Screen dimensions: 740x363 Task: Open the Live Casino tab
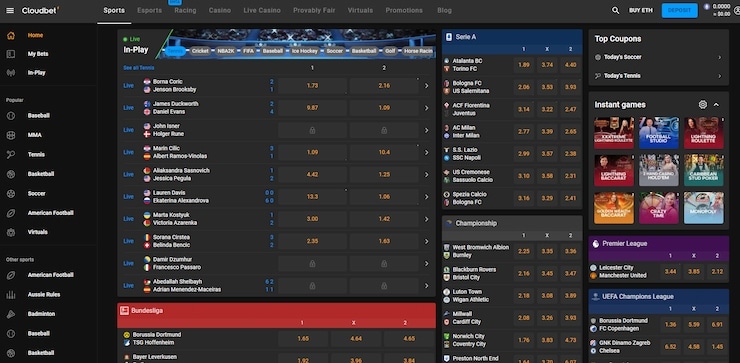262,10
